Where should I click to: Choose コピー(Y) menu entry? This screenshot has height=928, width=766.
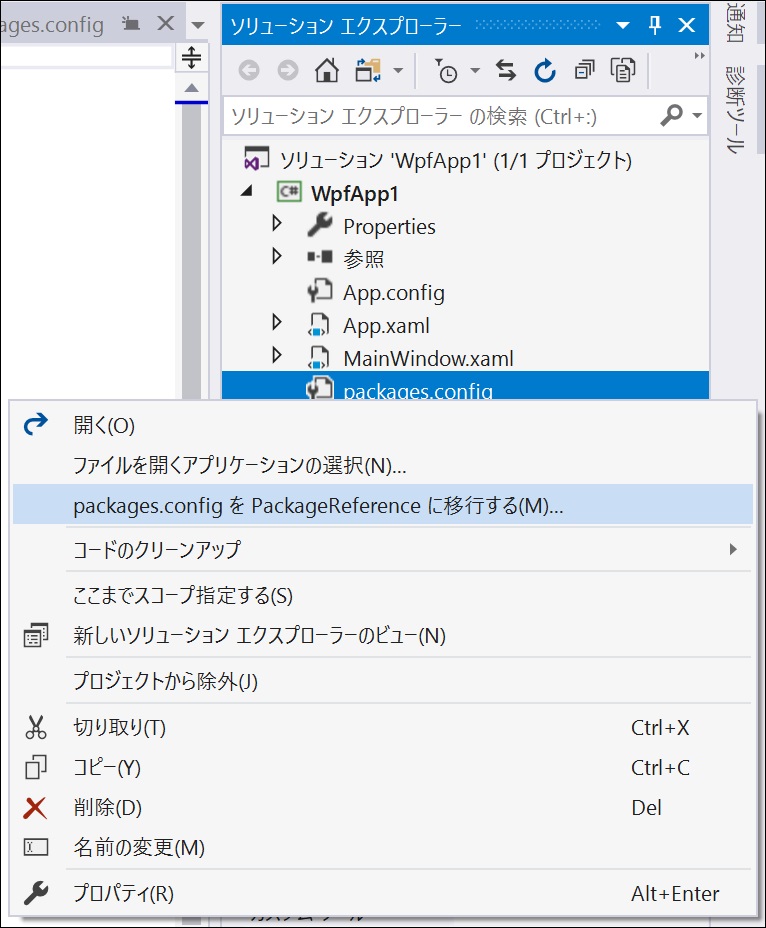(382, 768)
